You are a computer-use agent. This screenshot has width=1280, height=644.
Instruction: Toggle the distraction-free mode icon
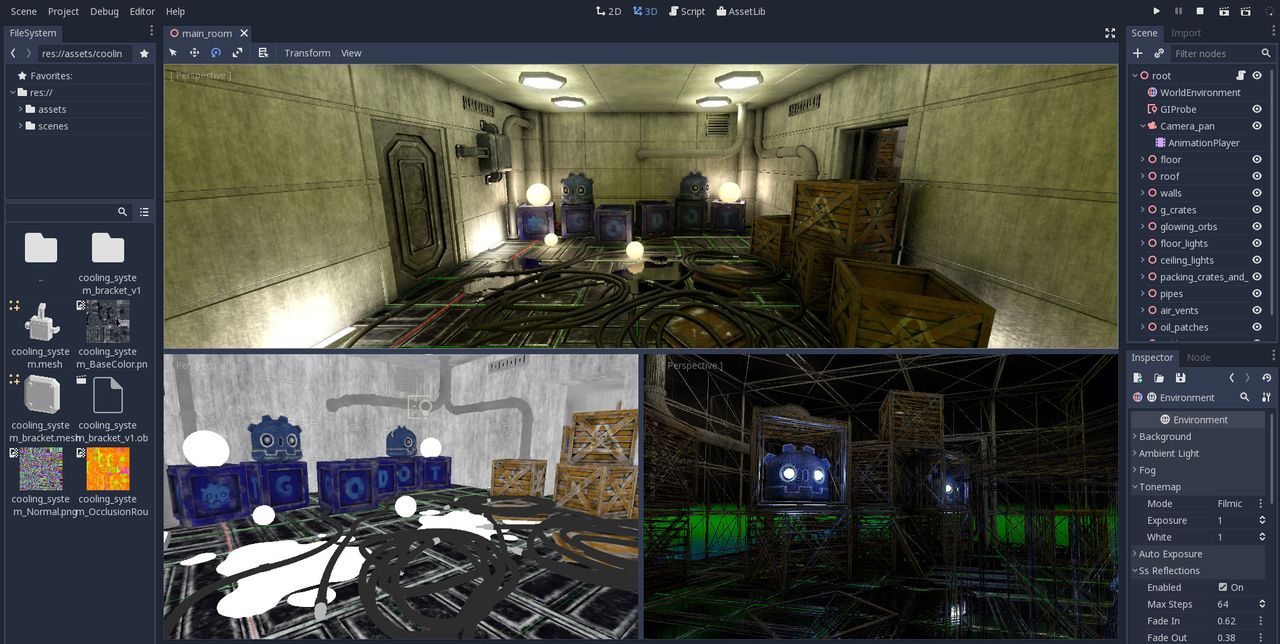1110,33
